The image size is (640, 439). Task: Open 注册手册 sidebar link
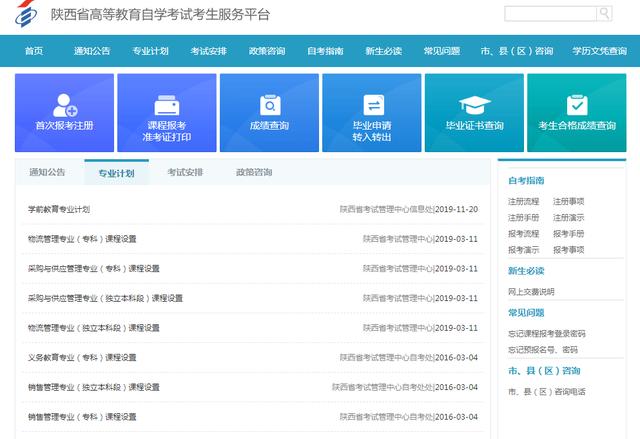[x=524, y=218]
